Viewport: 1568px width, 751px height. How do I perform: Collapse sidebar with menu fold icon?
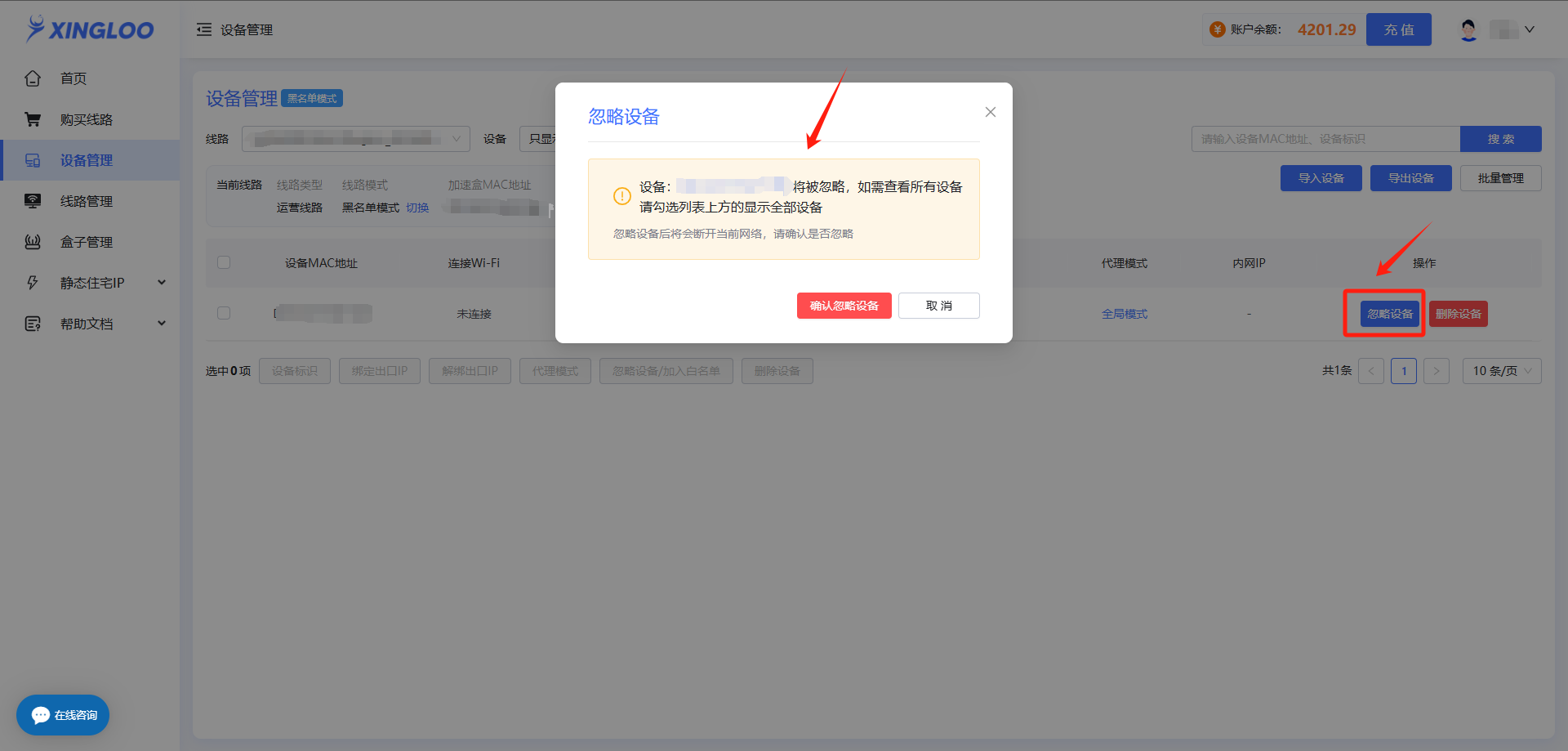(204, 29)
